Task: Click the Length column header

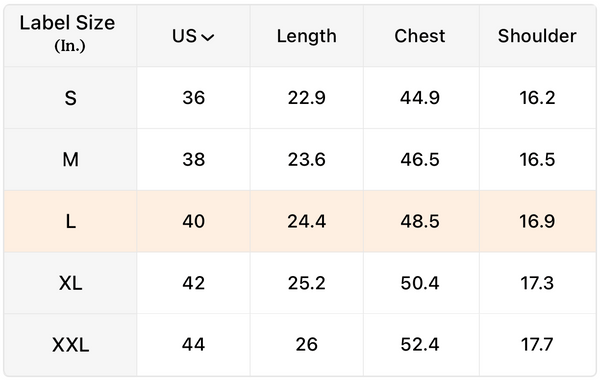Action: [x=307, y=36]
